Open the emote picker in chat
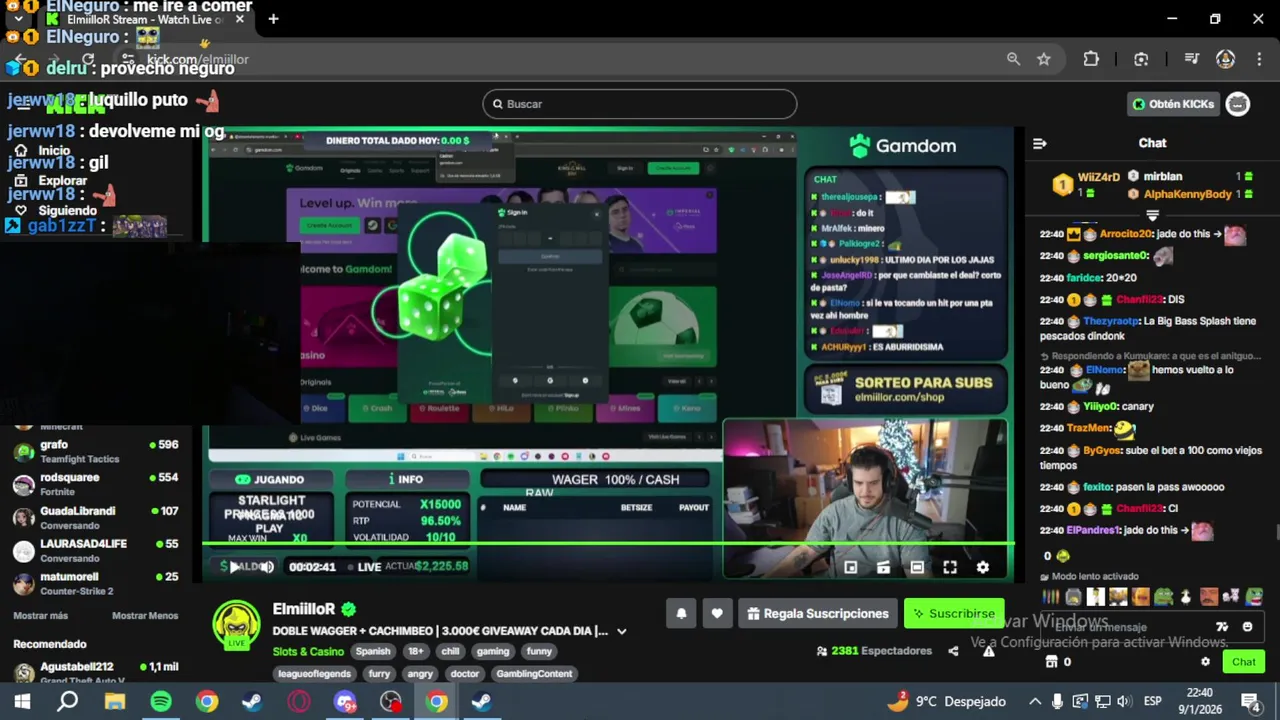Screen dimensions: 1280x720 [1247, 627]
